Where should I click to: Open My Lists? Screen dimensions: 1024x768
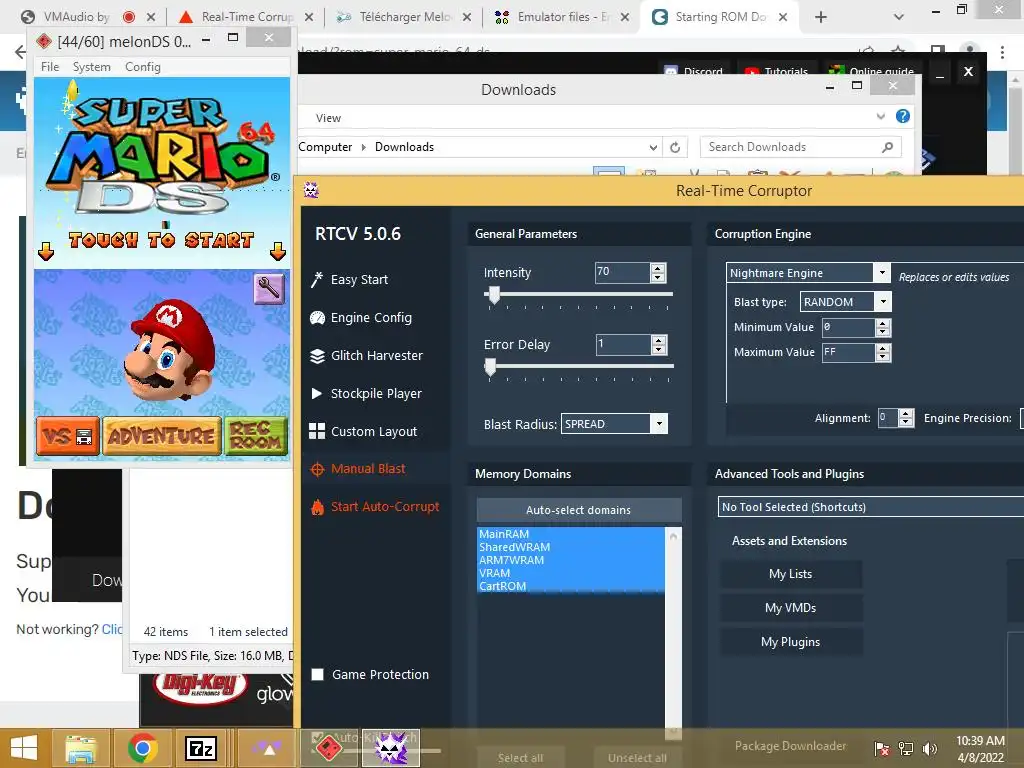click(x=790, y=574)
